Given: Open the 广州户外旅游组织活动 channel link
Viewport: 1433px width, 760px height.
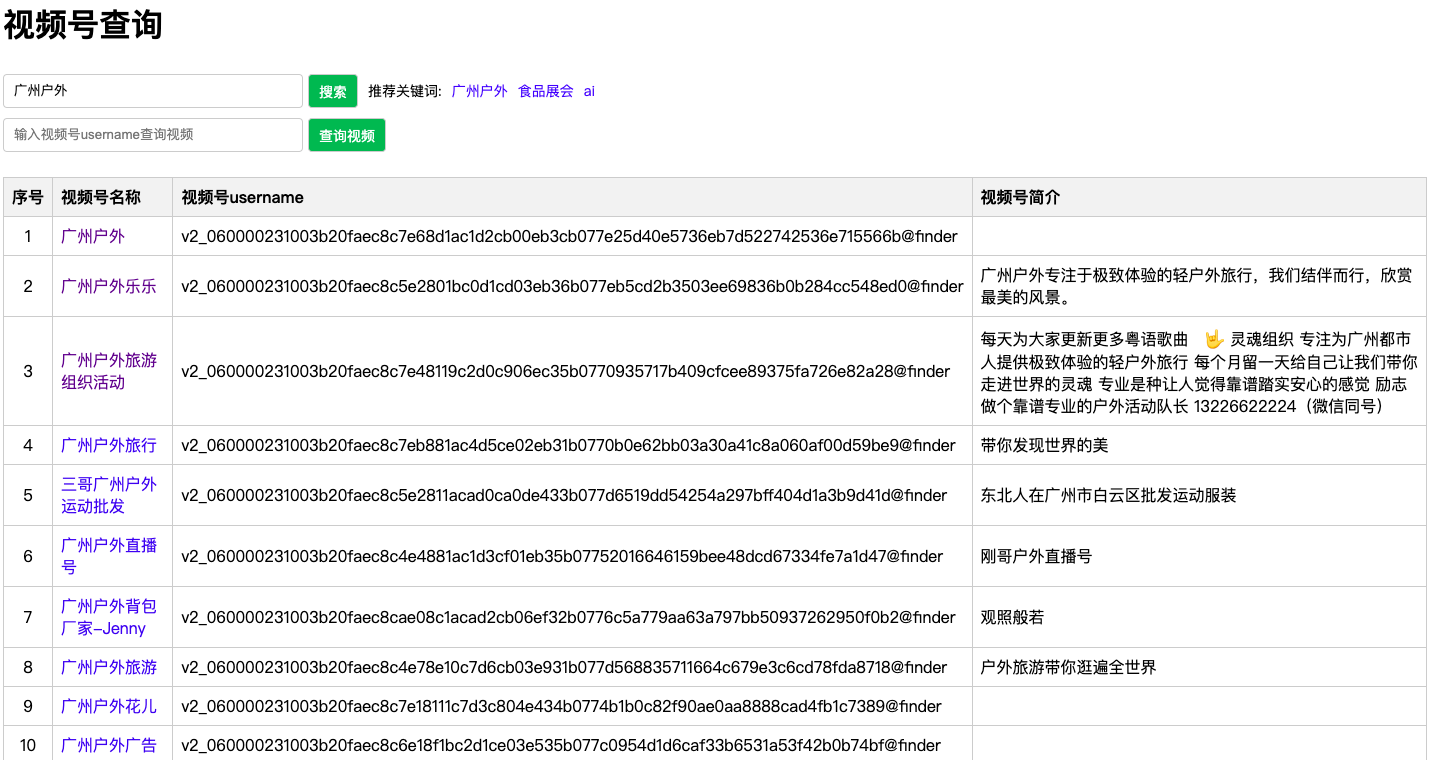Looking at the screenshot, I should point(109,371).
